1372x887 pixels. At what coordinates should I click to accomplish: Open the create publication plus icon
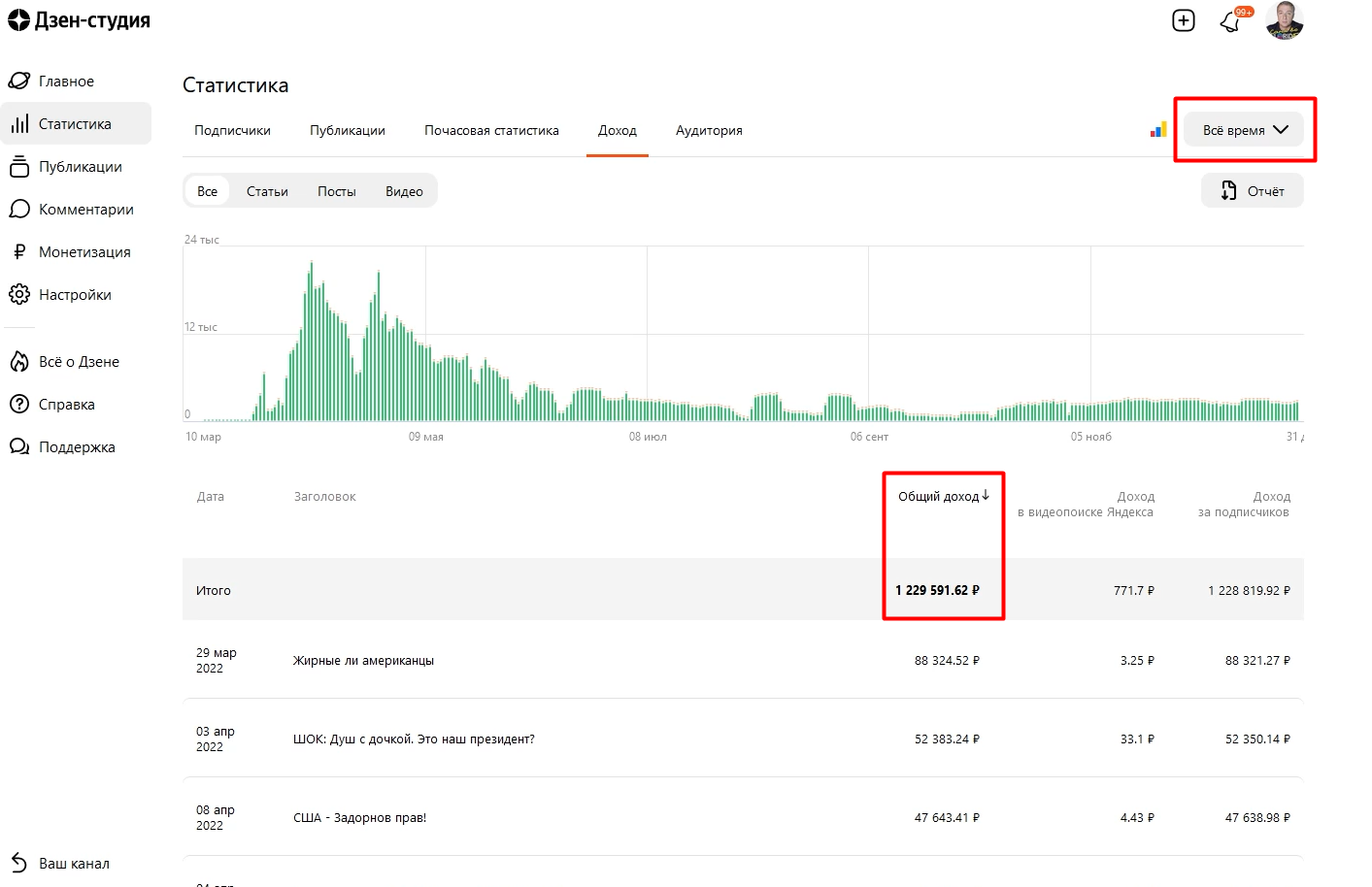coord(1184,20)
